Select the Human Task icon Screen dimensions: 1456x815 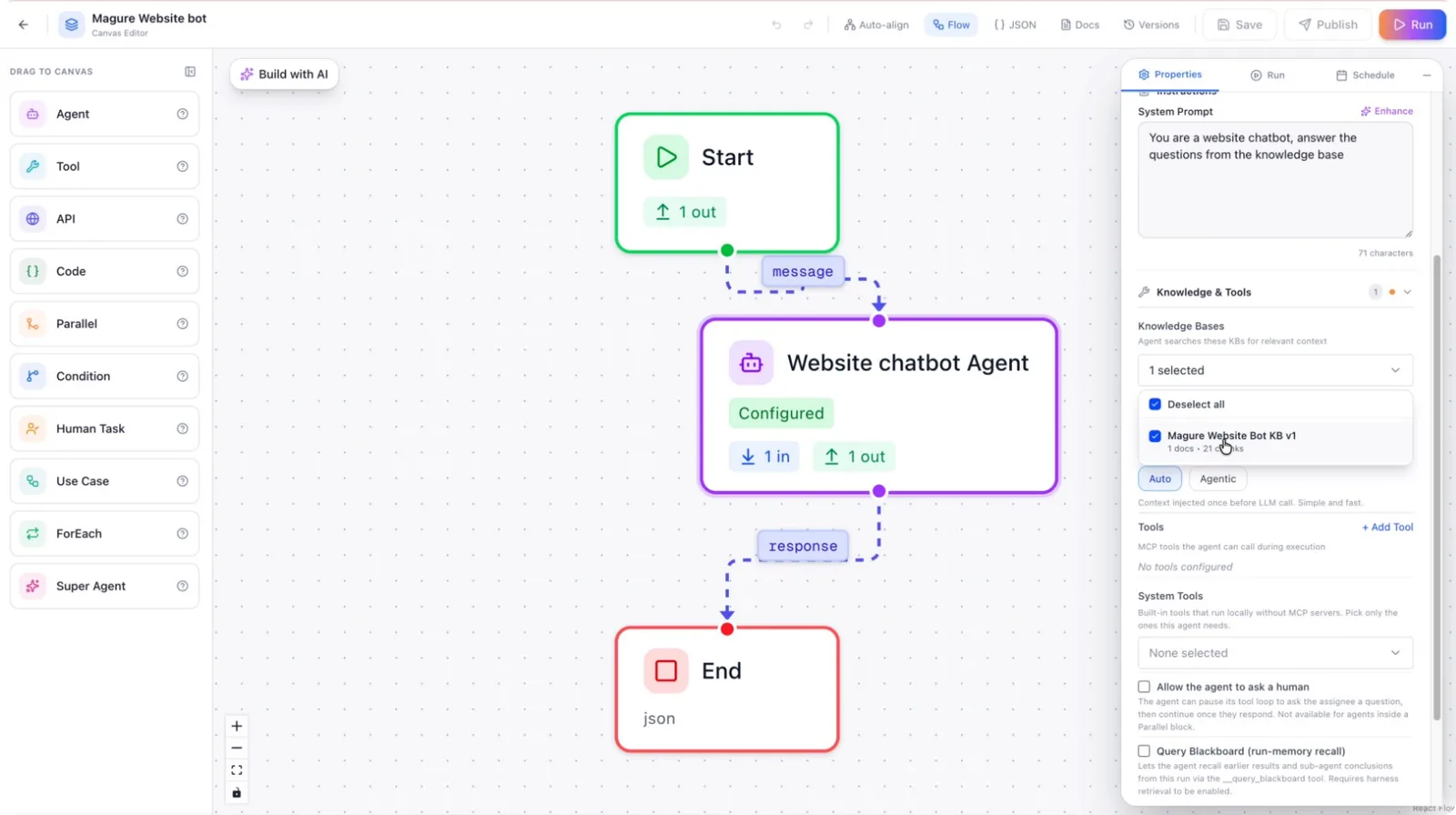33,428
